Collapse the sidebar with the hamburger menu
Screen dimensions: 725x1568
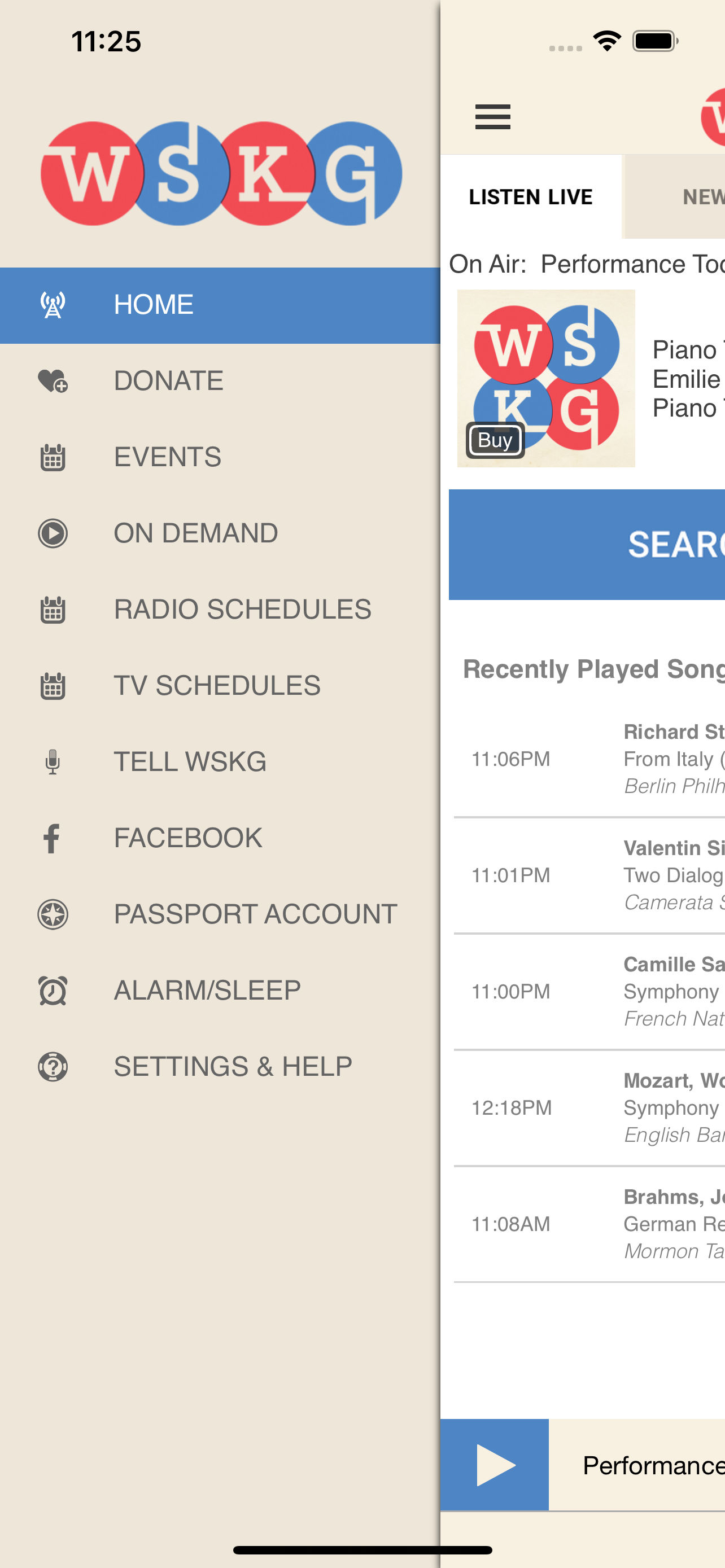[x=492, y=117]
